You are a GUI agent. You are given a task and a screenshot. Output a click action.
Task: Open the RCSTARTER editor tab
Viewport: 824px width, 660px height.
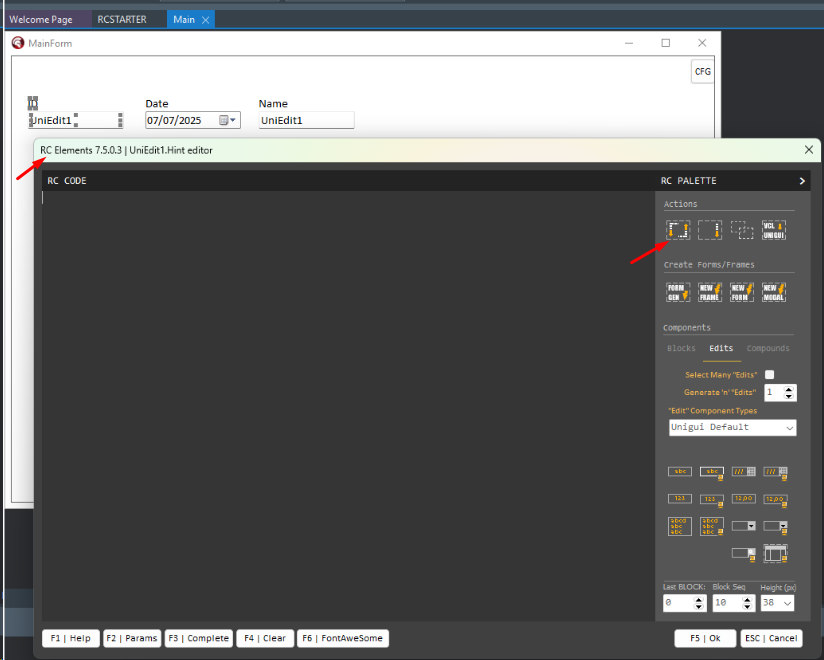[122, 19]
